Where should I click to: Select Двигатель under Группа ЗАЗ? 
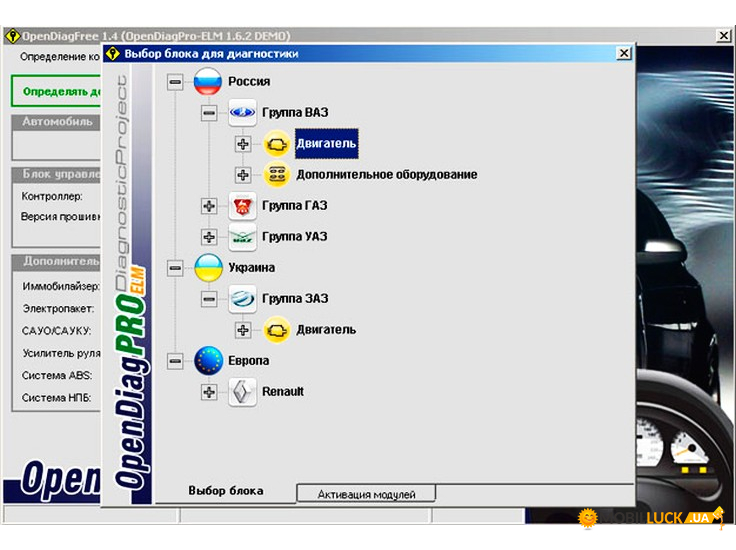pyautogui.click(x=325, y=330)
